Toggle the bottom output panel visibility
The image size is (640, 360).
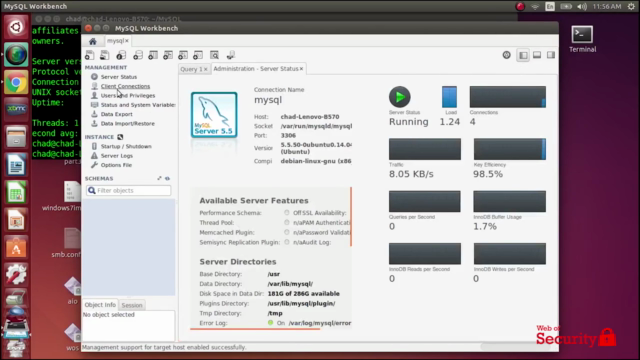537,55
